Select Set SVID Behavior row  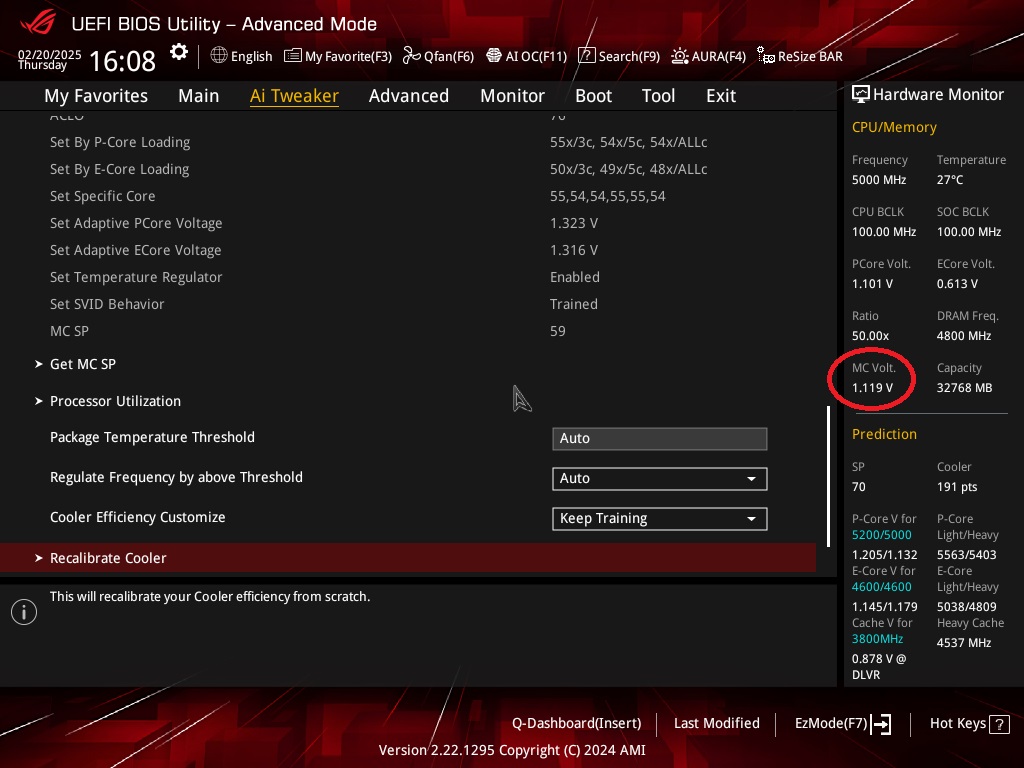click(408, 304)
